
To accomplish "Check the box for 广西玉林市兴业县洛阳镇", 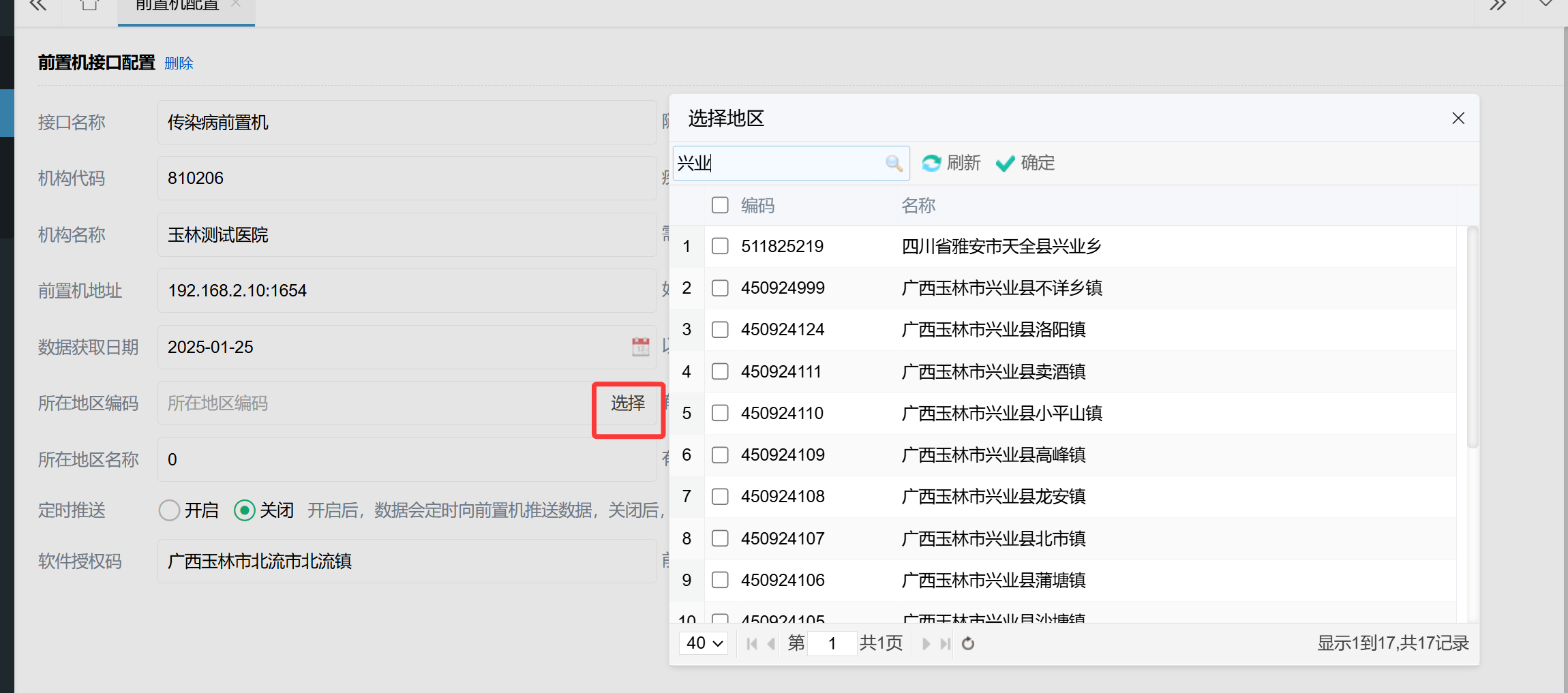I will tap(720, 330).
